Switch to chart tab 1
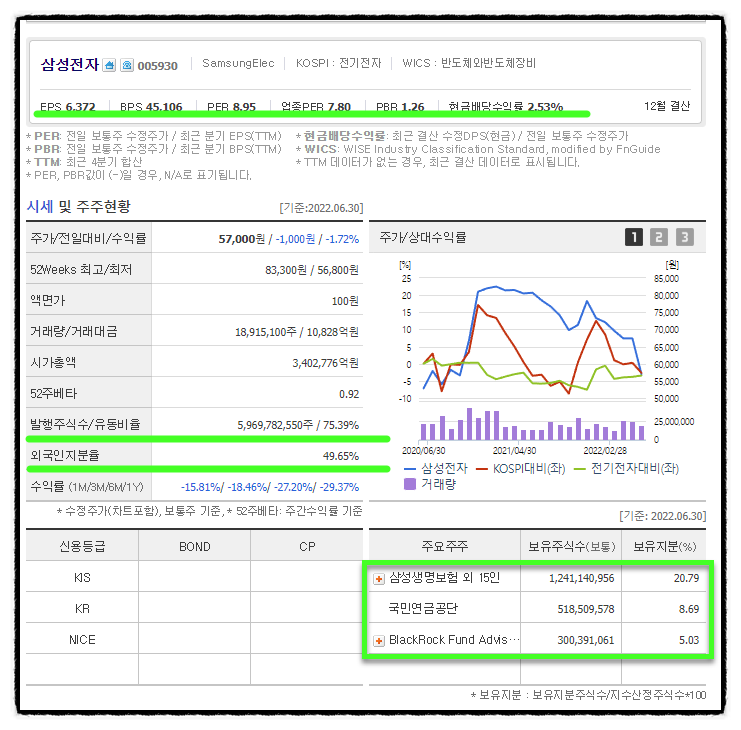This screenshot has height=730, width=741. tap(634, 237)
